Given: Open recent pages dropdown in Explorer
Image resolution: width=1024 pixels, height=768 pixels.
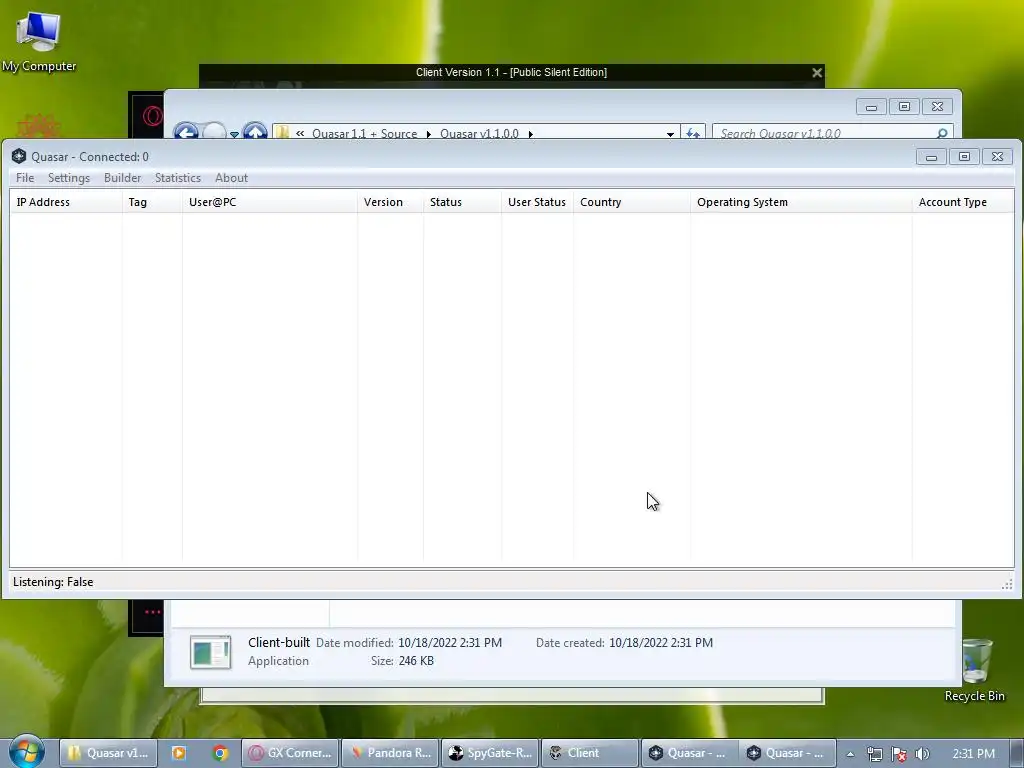Looking at the screenshot, I should point(234,135).
